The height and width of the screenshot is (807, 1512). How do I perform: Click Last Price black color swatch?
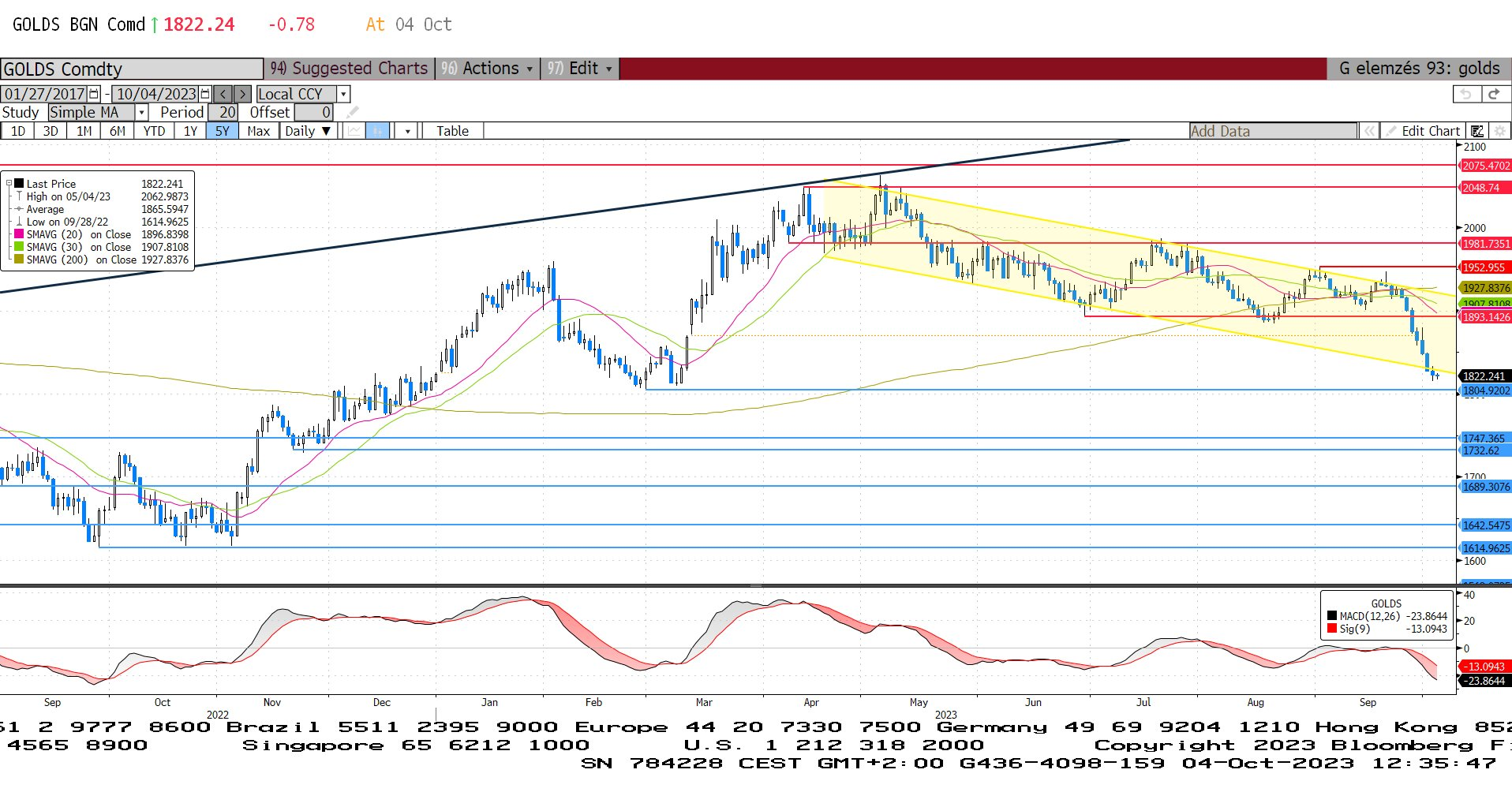(19, 184)
